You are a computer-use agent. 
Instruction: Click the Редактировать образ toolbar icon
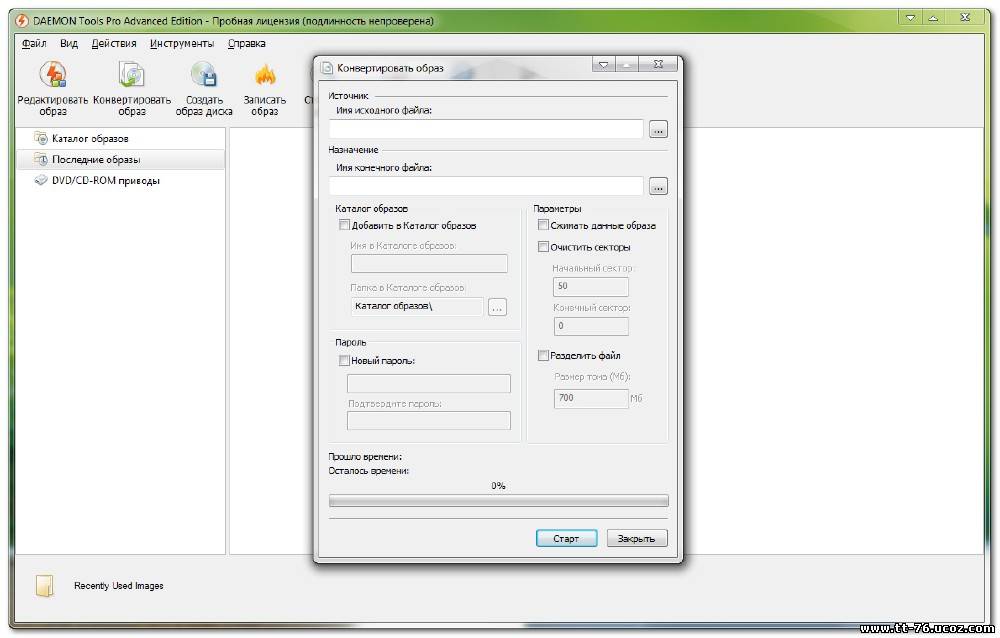53,75
